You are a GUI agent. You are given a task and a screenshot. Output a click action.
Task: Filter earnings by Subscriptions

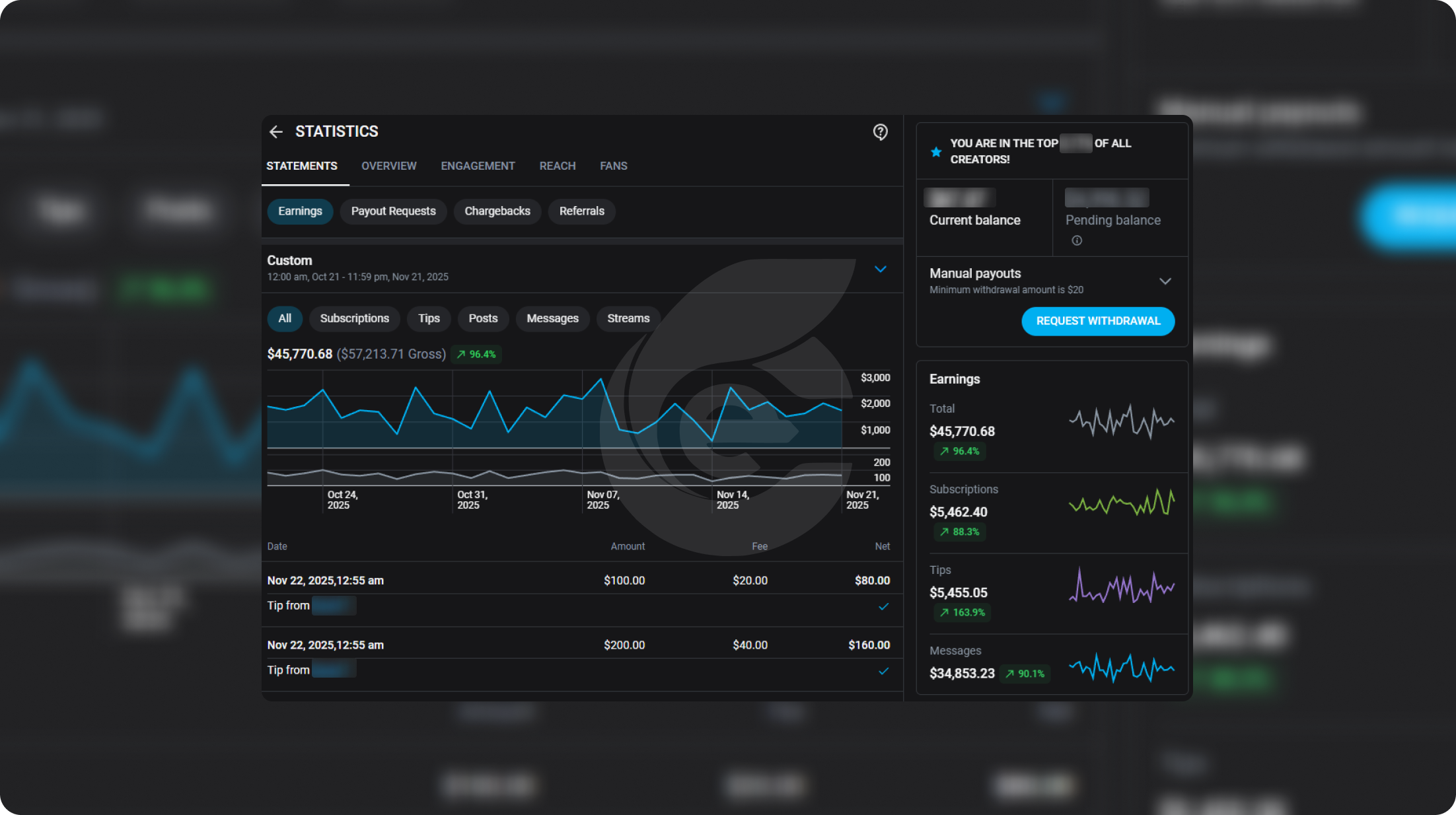tap(354, 318)
